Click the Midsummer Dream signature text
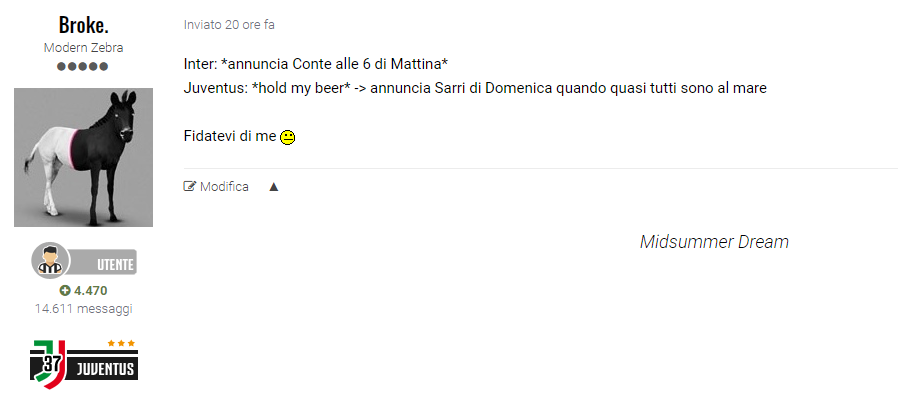This screenshot has width=898, height=399. 714,242
